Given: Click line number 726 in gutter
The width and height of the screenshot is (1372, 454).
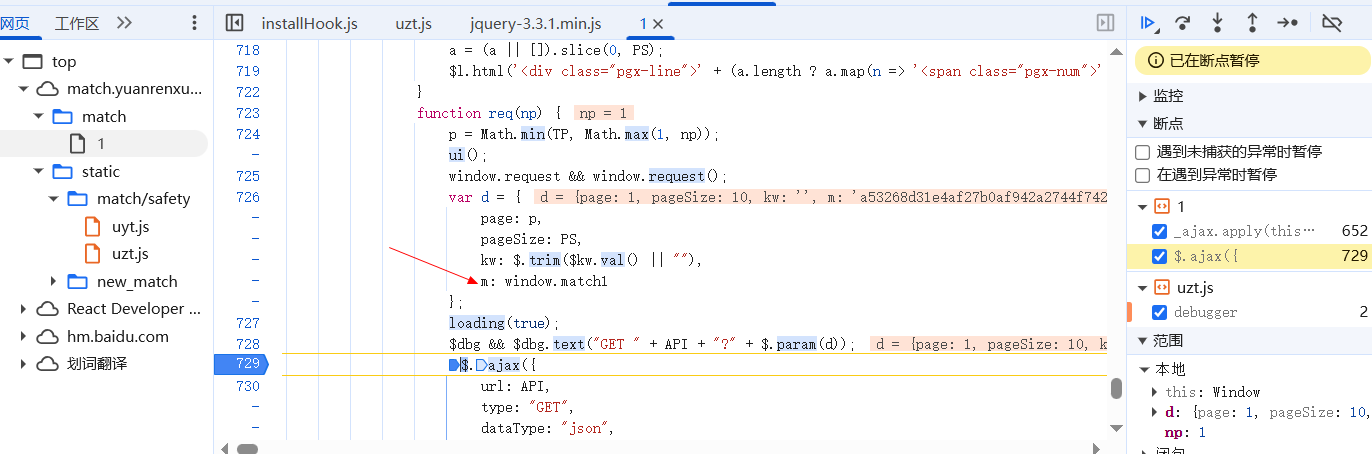Looking at the screenshot, I should tap(247, 197).
